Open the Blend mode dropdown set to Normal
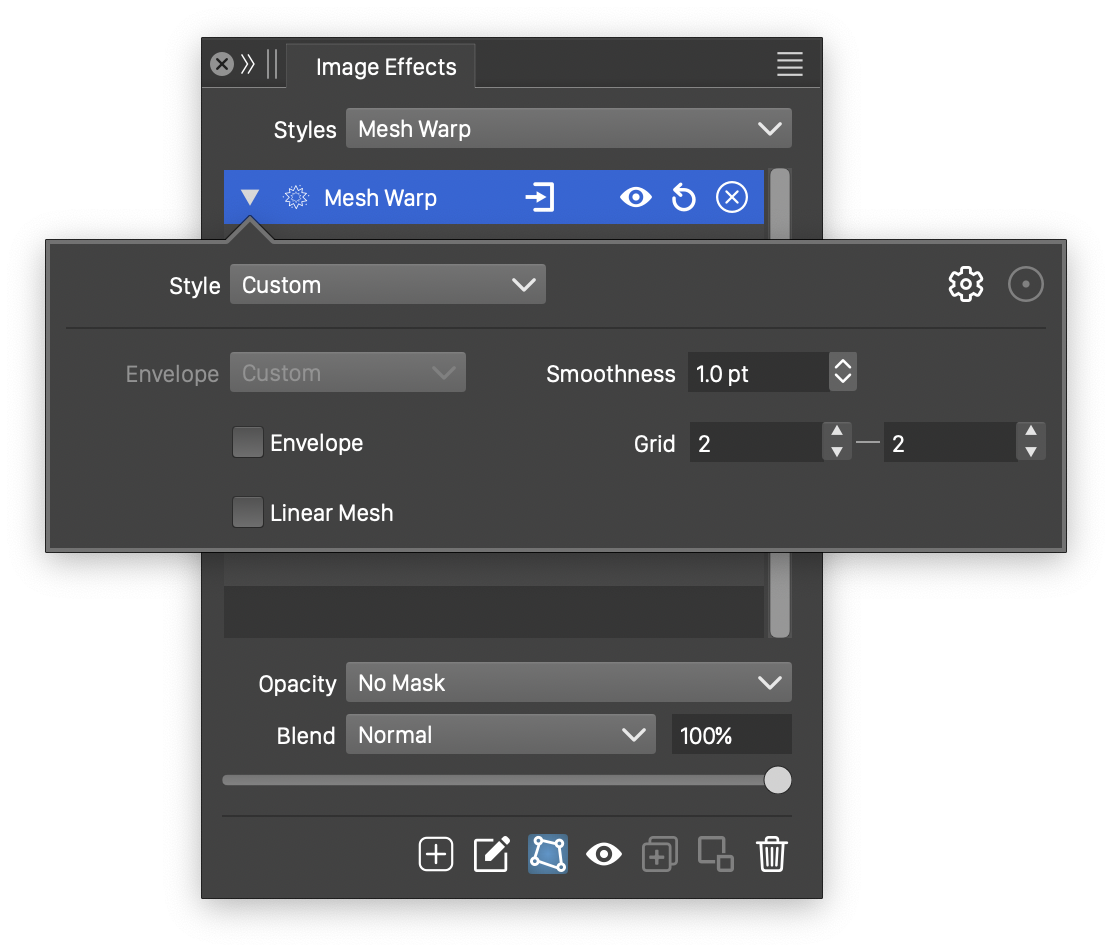 [500, 735]
